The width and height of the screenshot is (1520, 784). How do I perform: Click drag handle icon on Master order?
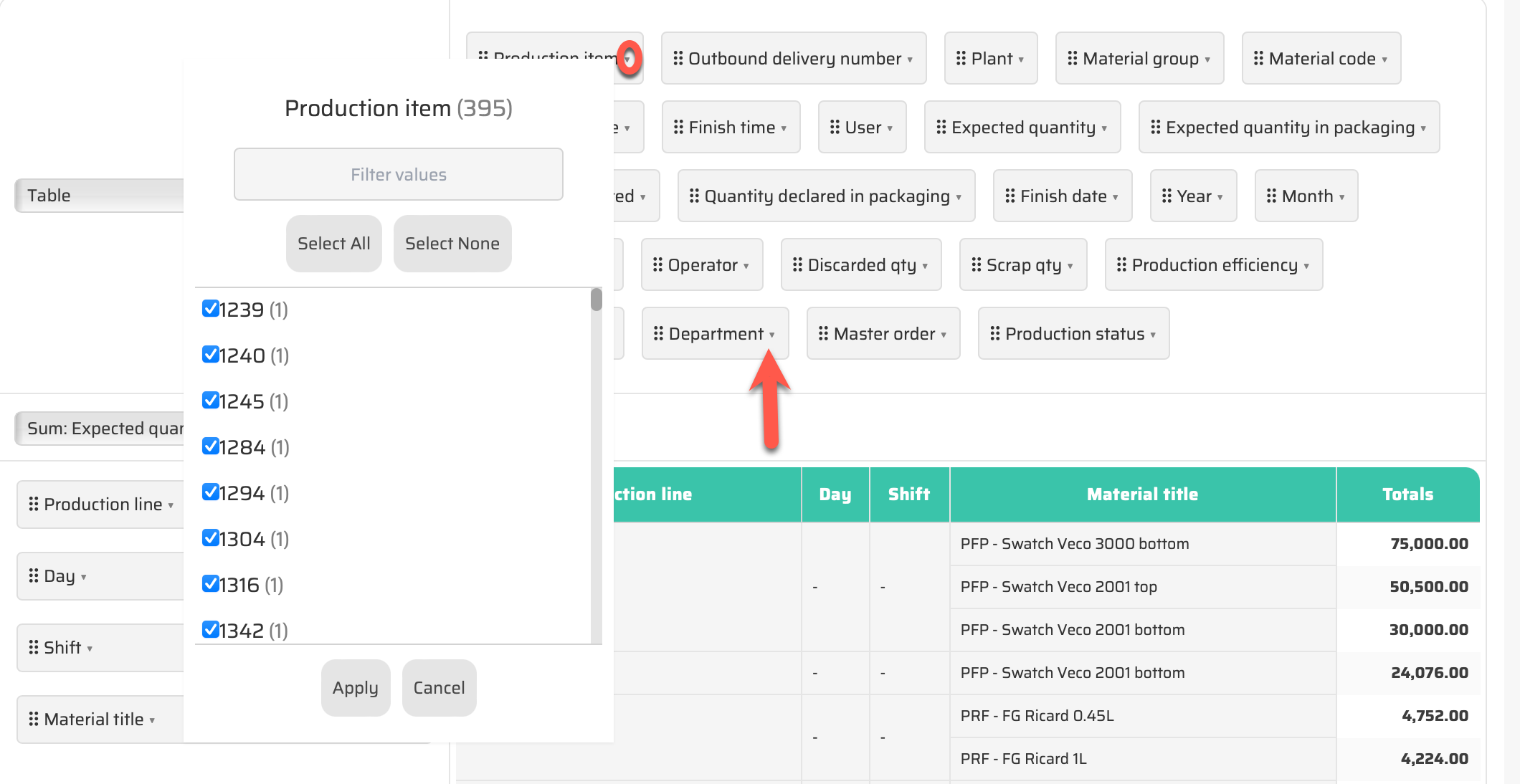point(823,333)
